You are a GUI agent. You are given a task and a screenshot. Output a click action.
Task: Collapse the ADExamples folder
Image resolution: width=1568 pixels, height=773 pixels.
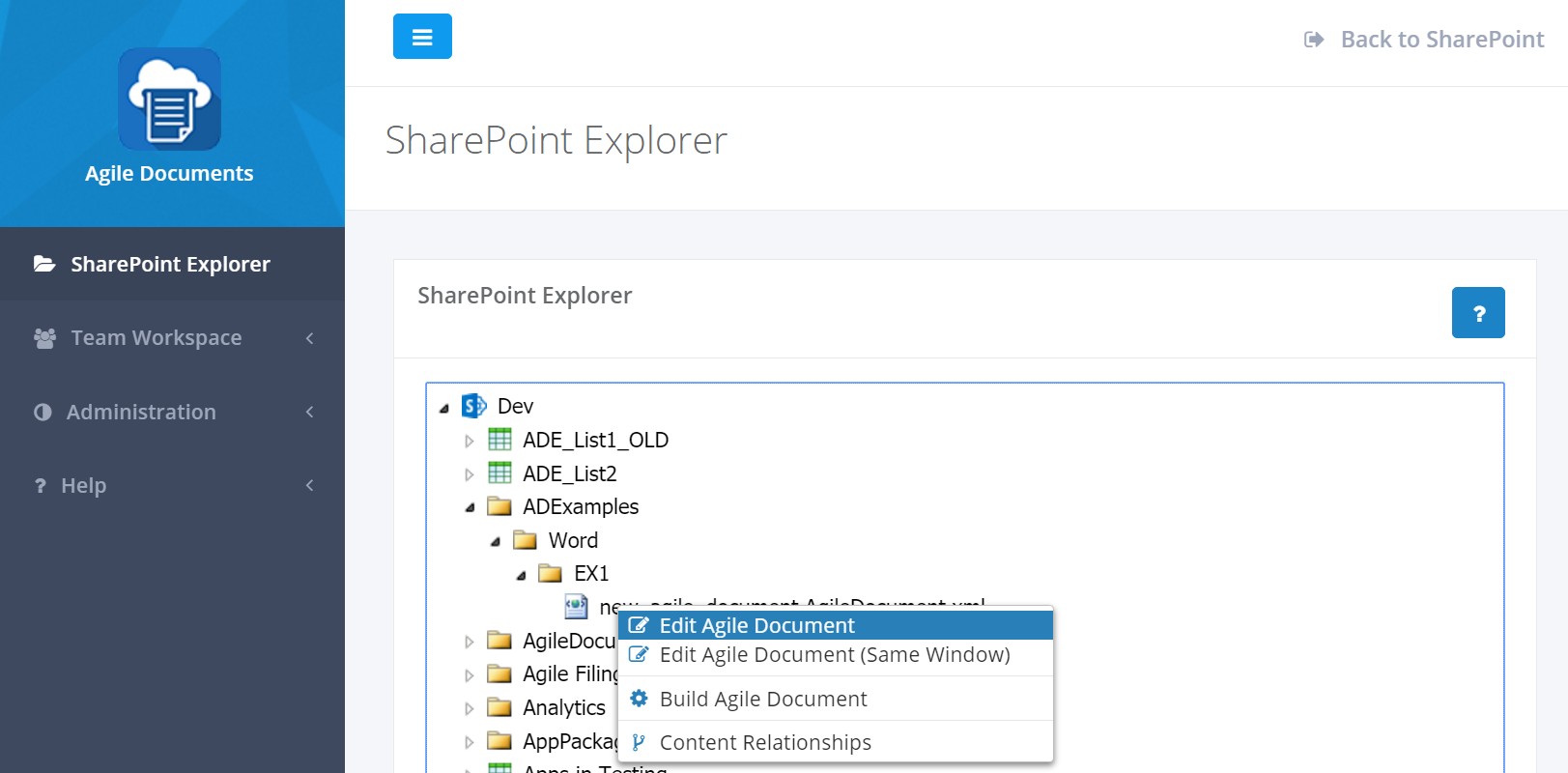click(x=470, y=508)
